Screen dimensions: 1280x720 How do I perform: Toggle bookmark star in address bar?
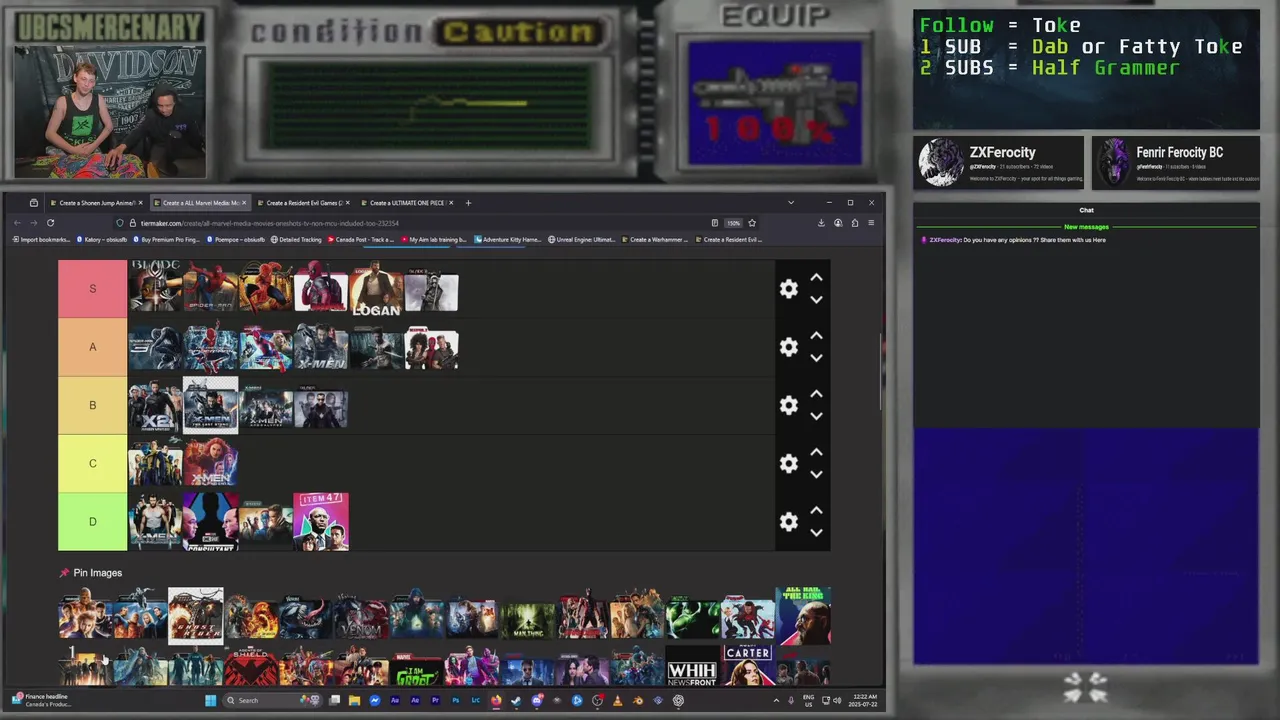[752, 223]
